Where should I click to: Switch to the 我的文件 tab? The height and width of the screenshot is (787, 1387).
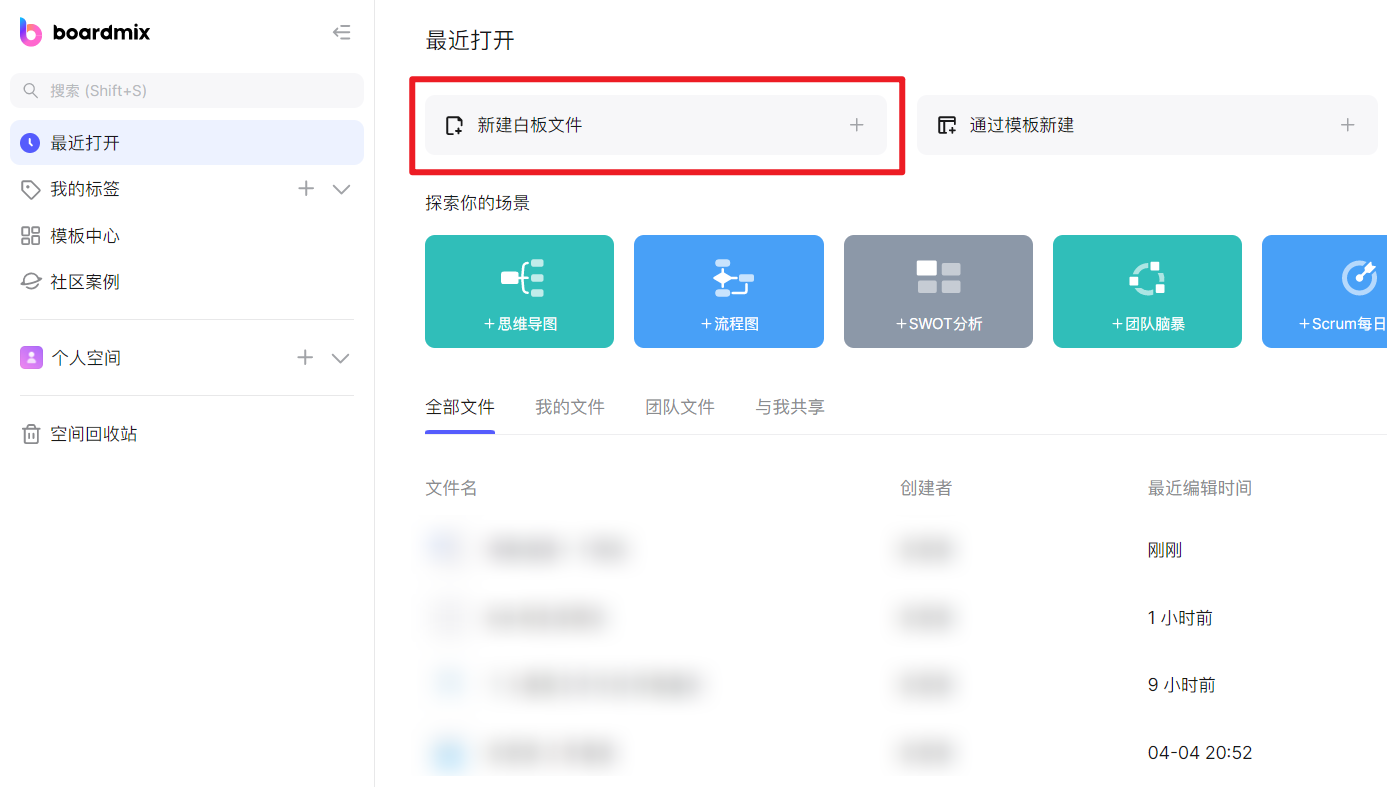click(x=570, y=406)
